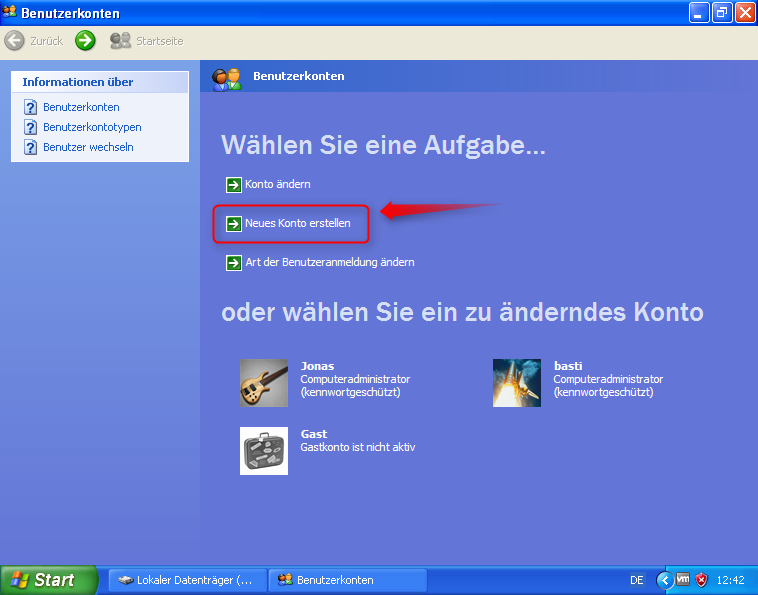758x595 pixels.
Task: Open help icon next to Benutzer wechseln
Action: (x=30, y=147)
